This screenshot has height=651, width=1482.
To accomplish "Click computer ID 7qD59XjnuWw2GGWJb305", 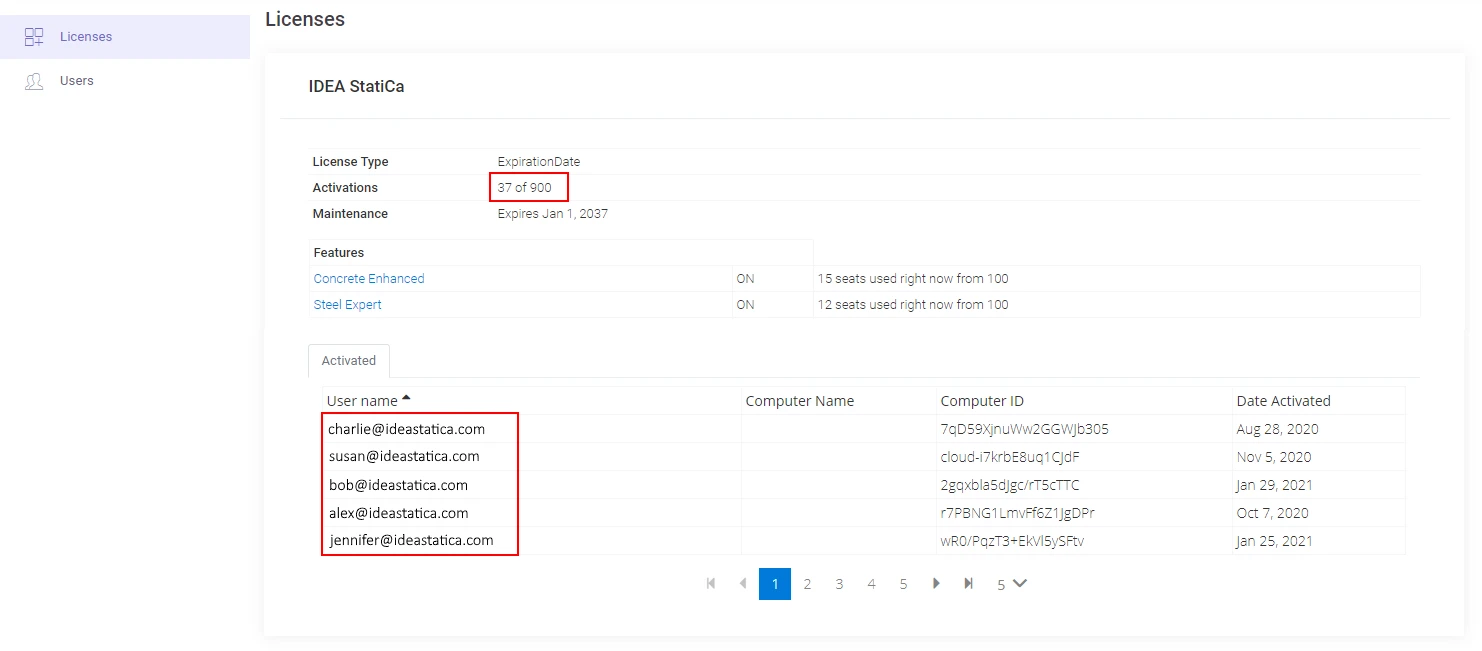I will click(1024, 429).
